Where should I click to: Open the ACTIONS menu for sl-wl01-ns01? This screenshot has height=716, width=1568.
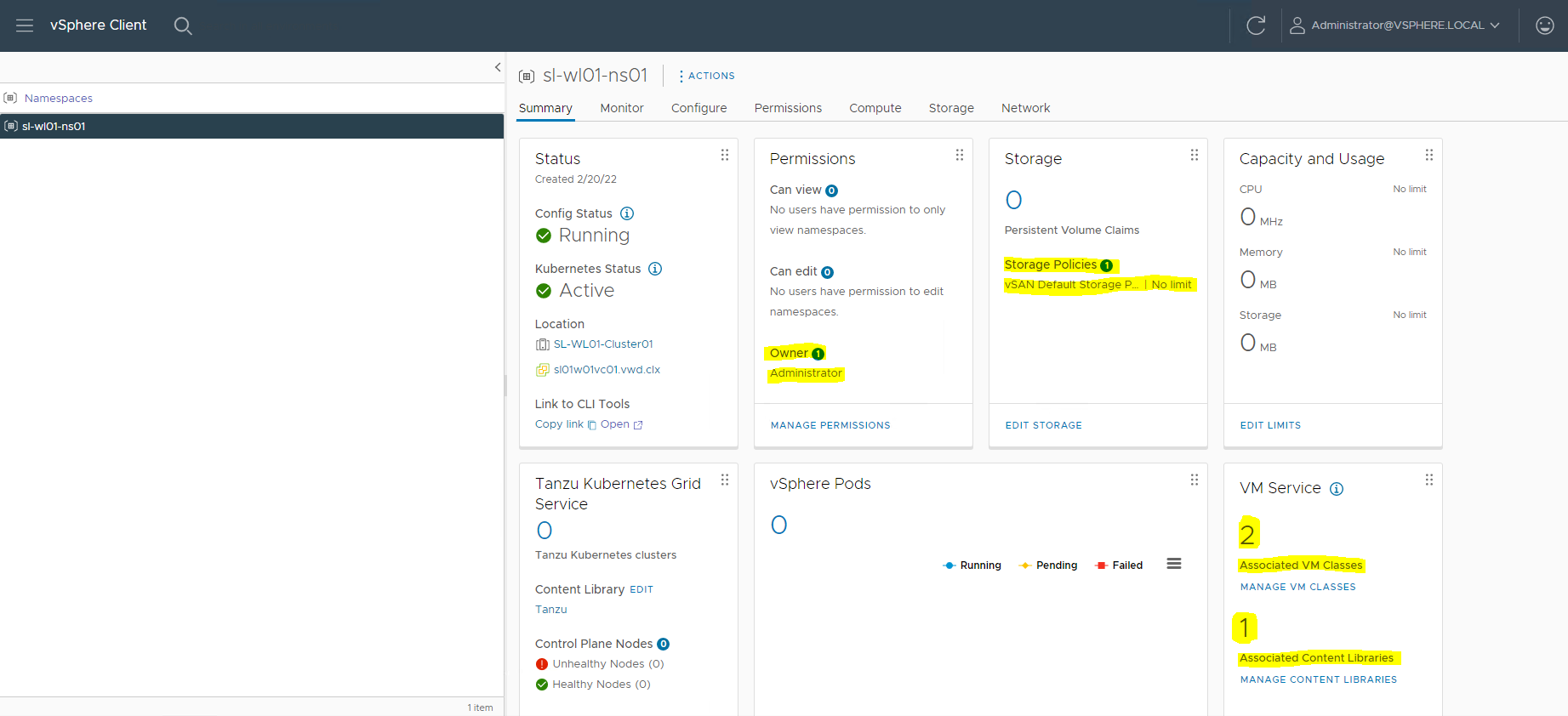click(707, 76)
